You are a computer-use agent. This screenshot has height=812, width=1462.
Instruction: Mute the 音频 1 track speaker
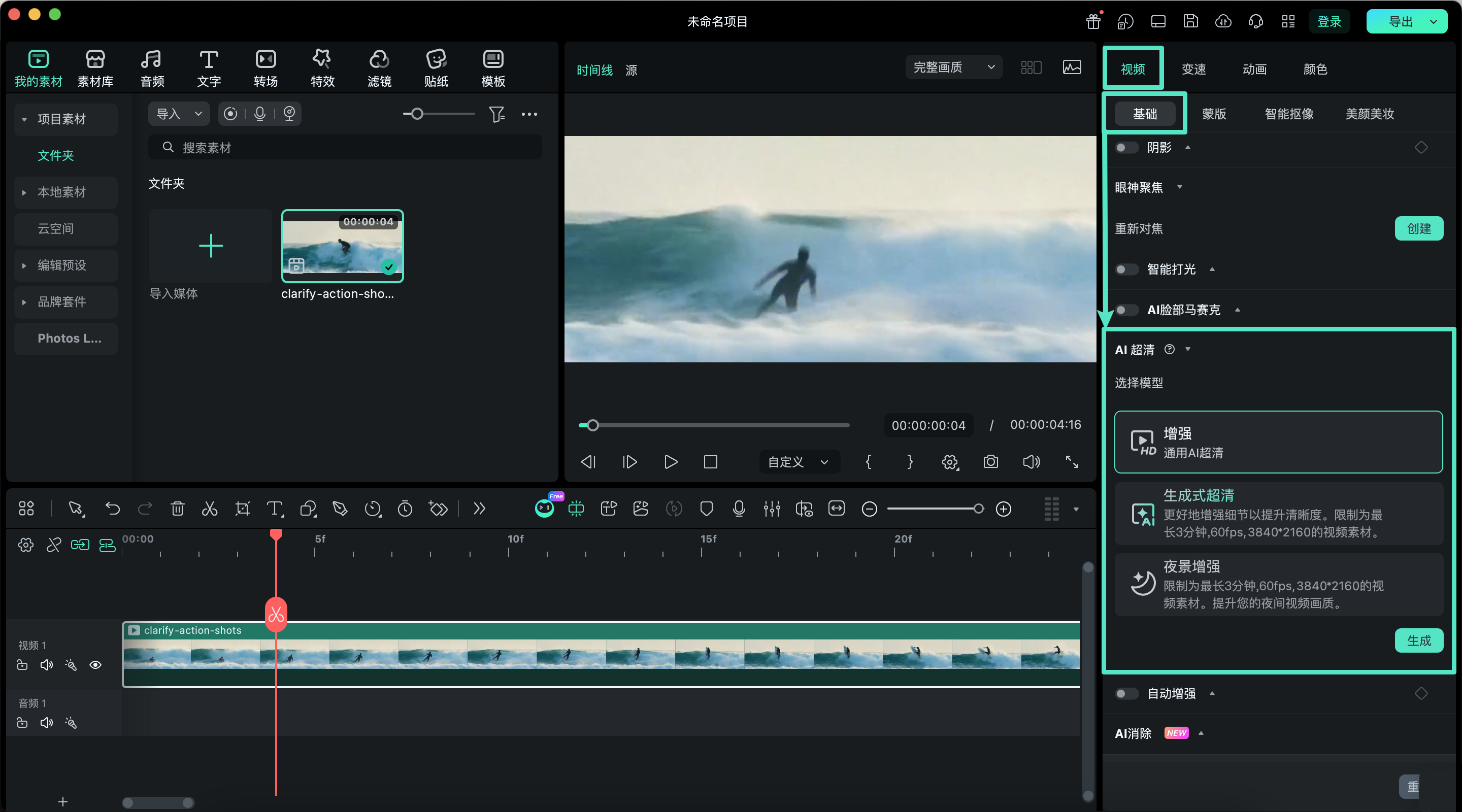(x=47, y=722)
